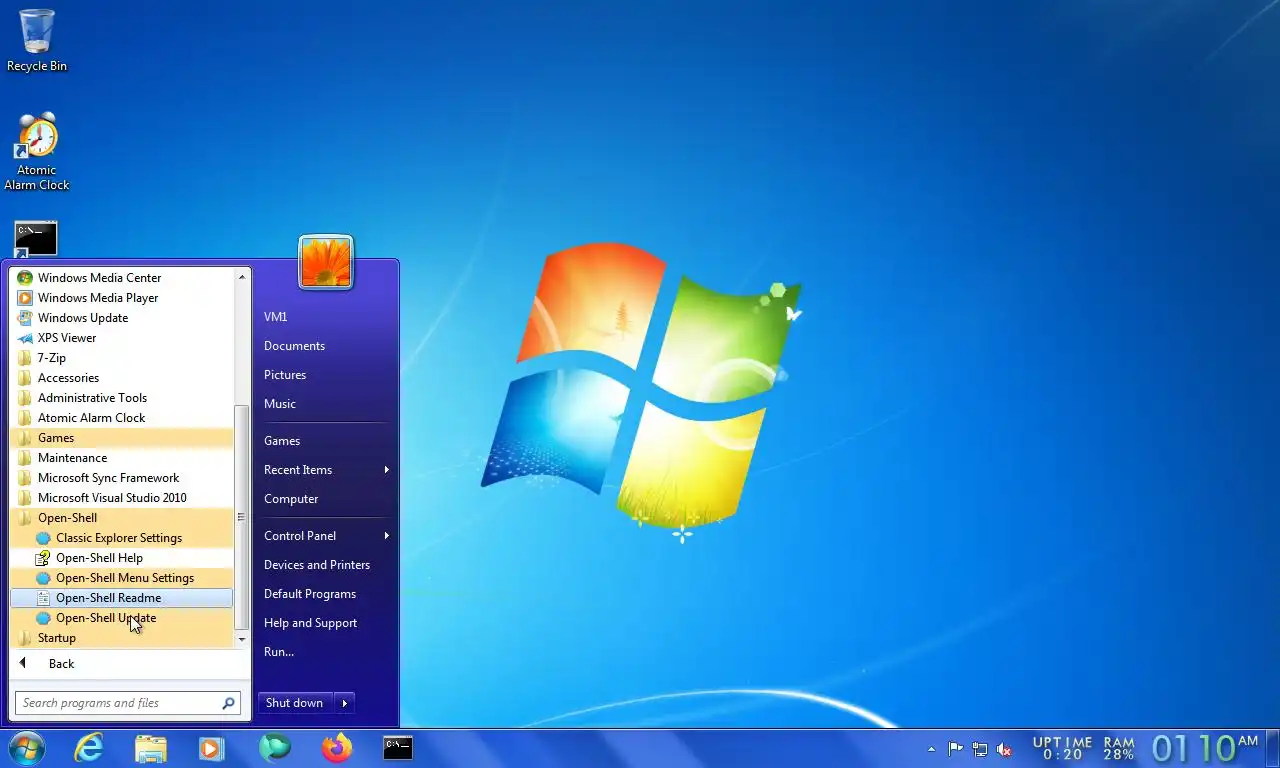
Task: Click the programs list scroll up arrow
Action: click(241, 276)
